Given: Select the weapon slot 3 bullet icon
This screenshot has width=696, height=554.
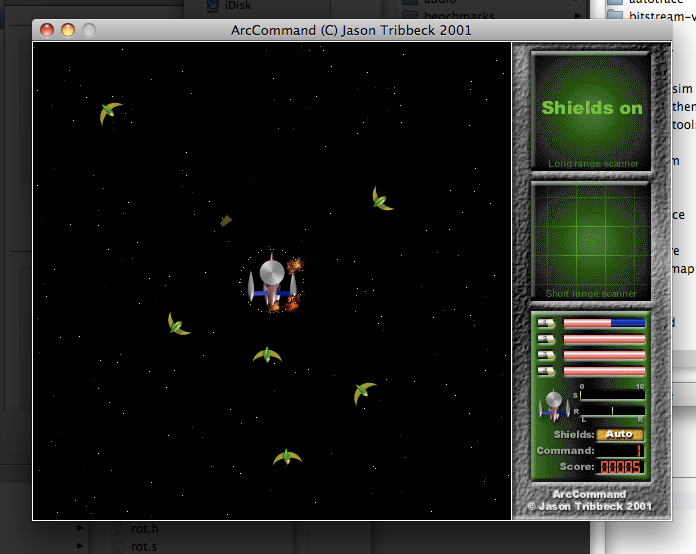Looking at the screenshot, I should click(x=546, y=356).
